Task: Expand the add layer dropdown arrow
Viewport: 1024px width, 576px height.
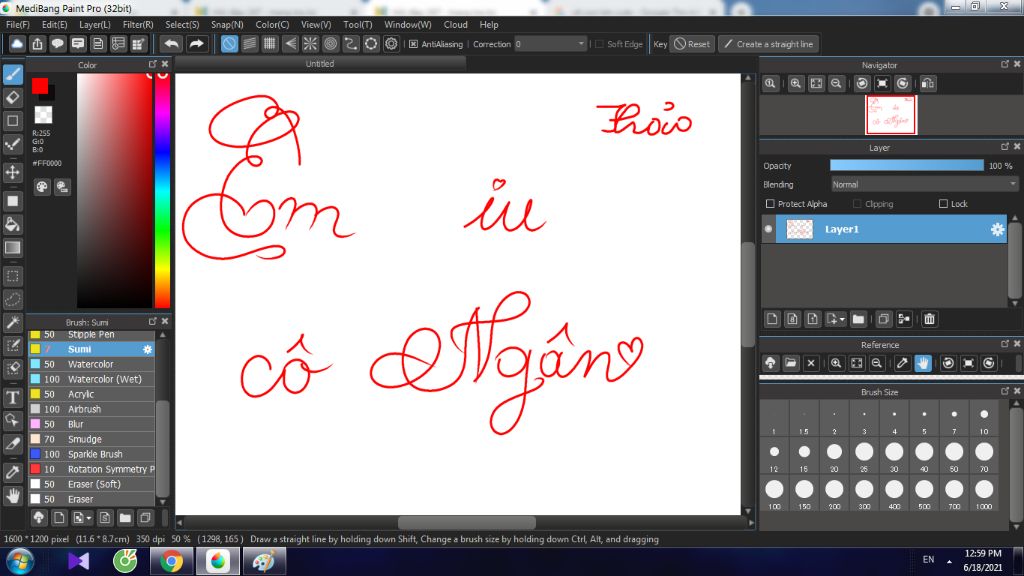Action: (x=842, y=319)
